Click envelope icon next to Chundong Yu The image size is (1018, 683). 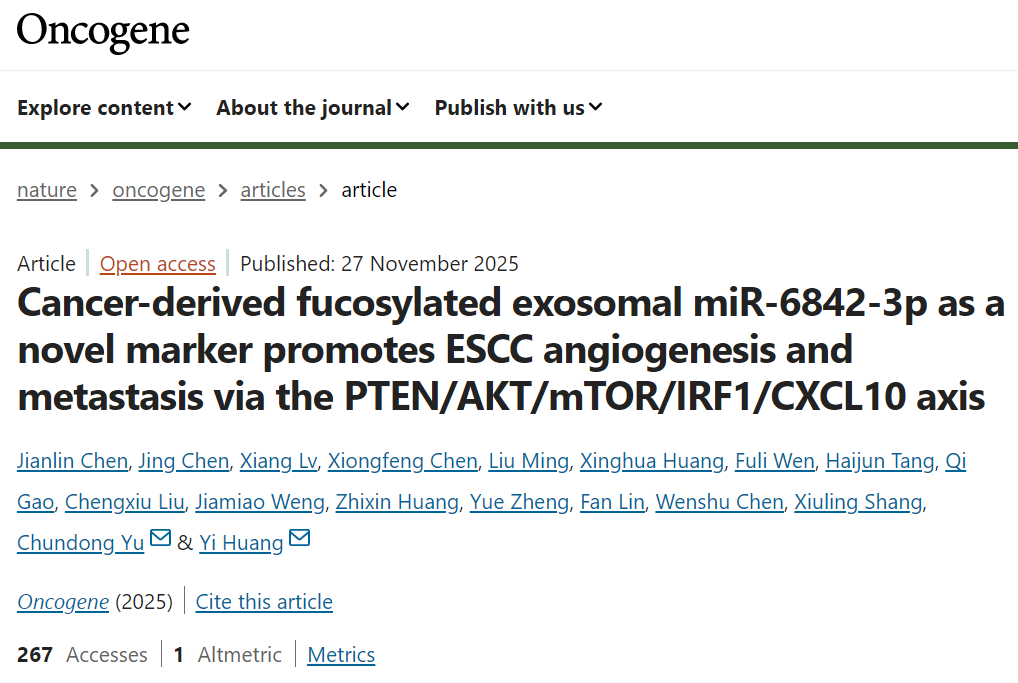pyautogui.click(x=160, y=540)
